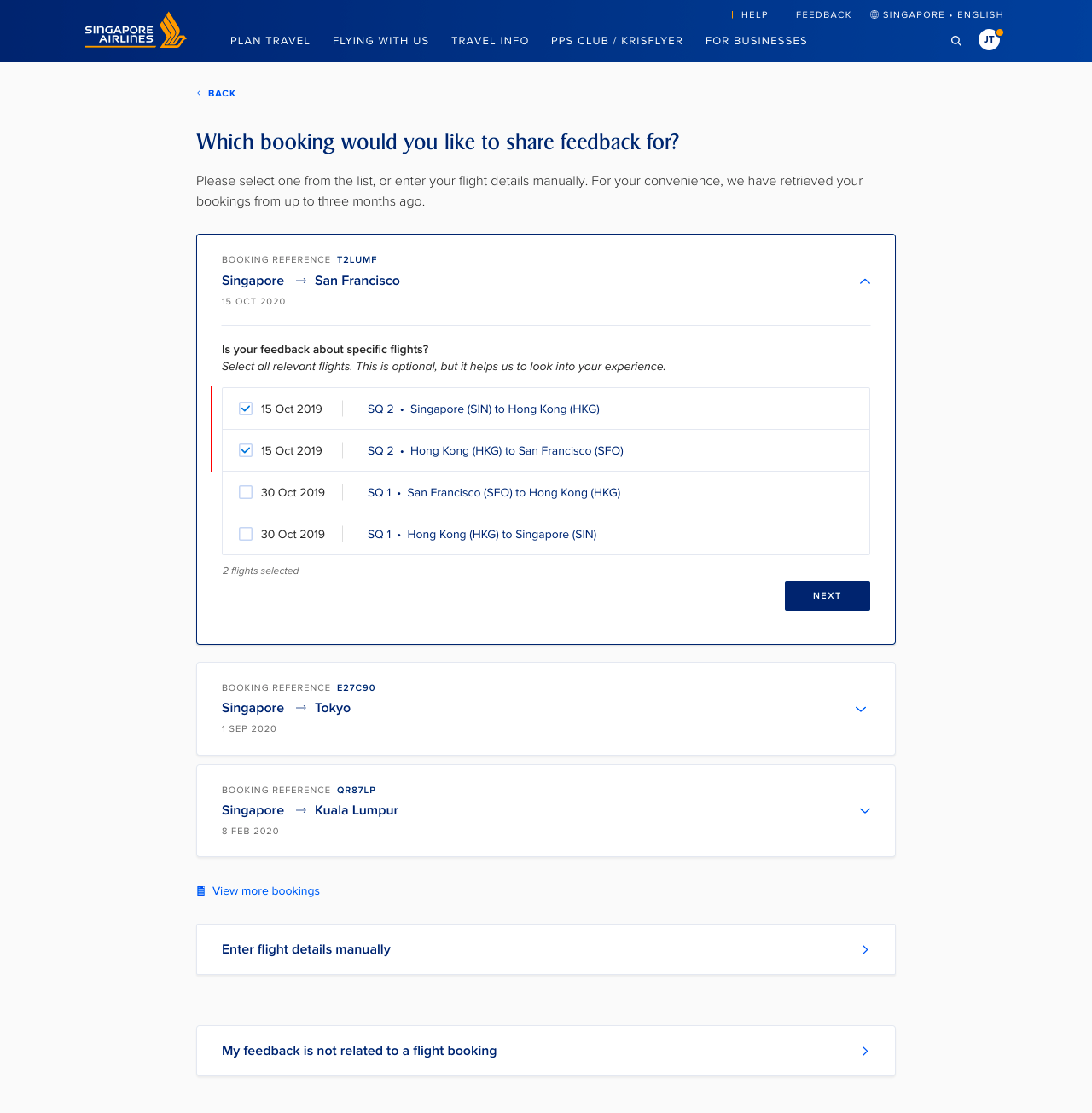
Task: Click the Next button
Action: click(x=828, y=595)
